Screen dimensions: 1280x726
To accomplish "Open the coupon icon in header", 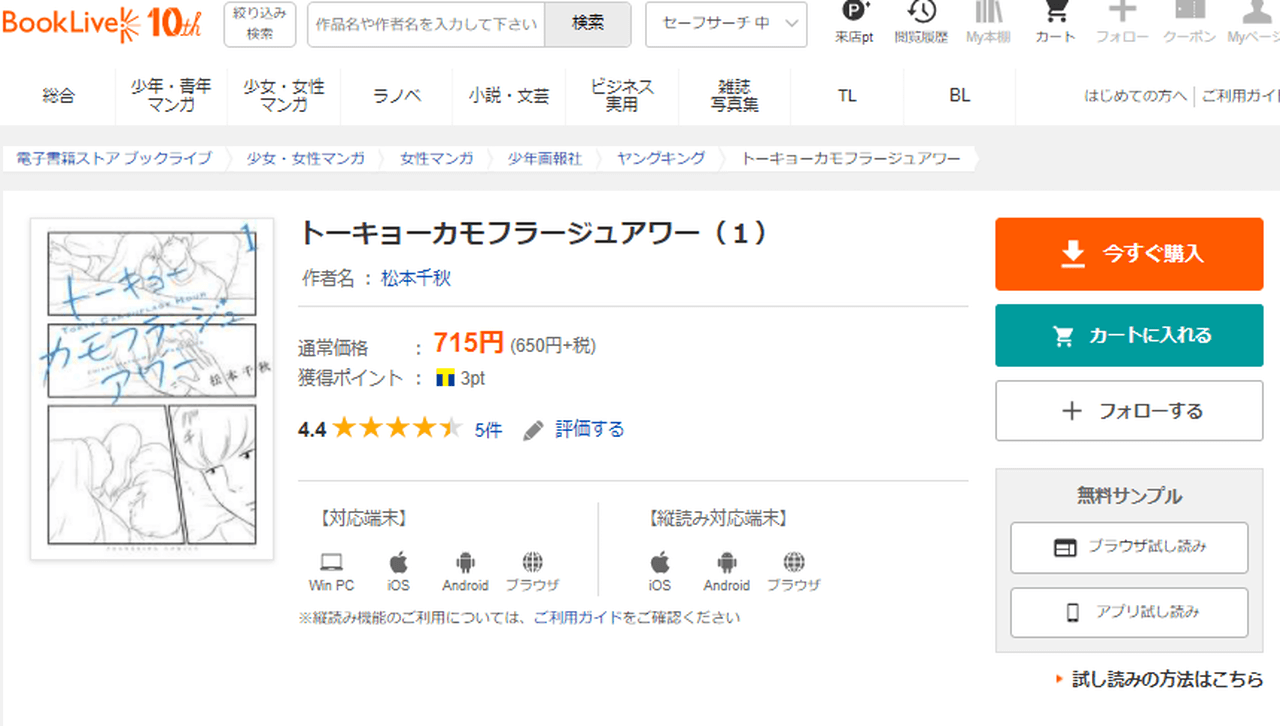I will [x=1189, y=14].
